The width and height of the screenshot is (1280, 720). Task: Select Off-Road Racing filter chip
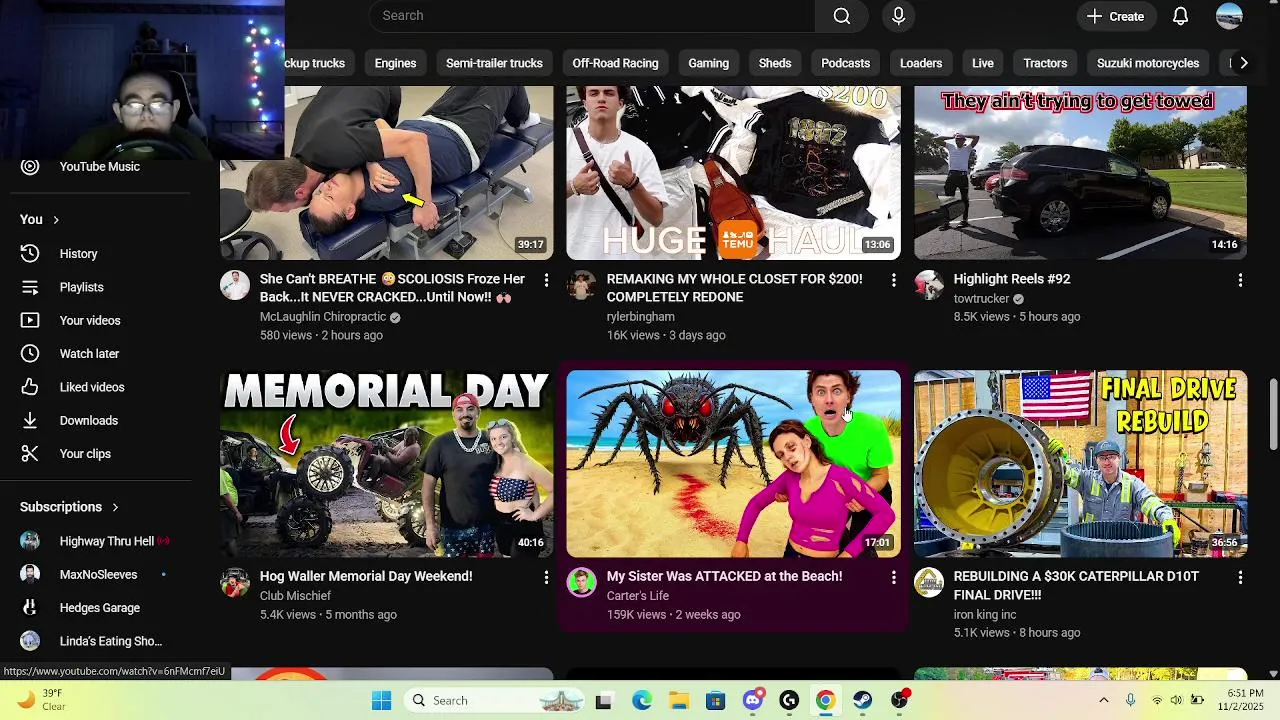click(615, 63)
